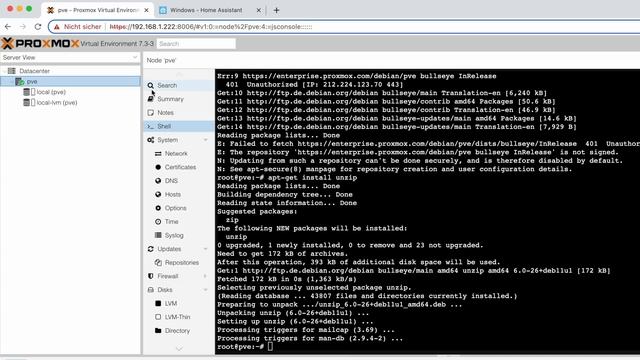Click the Syslog list icon

pos(158,235)
